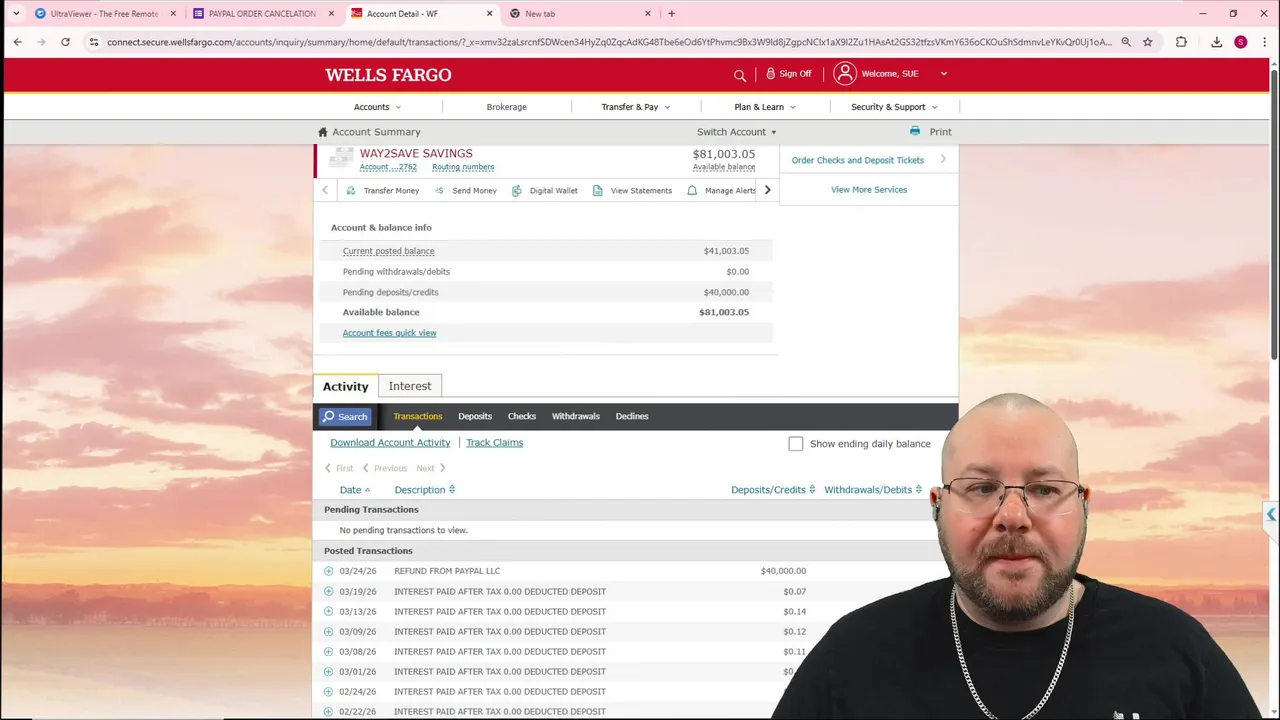Viewport: 1280px width, 720px height.
Task: Expand the 03/19/26 interest transaction
Action: tap(329, 591)
